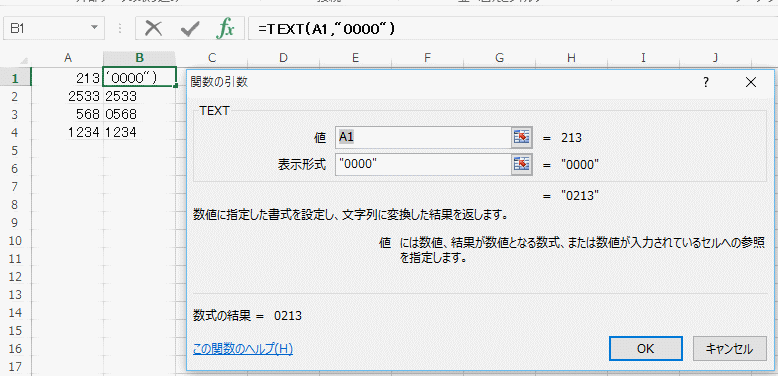The width and height of the screenshot is (778, 376).
Task: Open Insert Function via fx icon
Action: (226, 29)
